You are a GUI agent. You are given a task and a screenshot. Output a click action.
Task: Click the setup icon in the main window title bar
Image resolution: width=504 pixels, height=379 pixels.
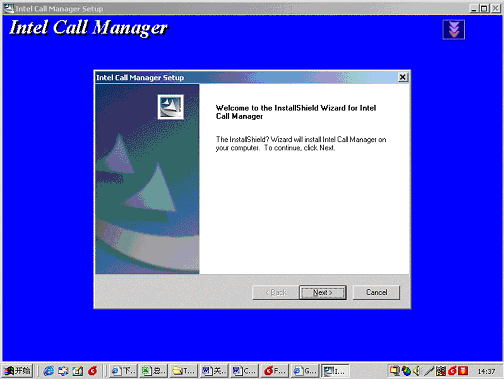click(9, 8)
